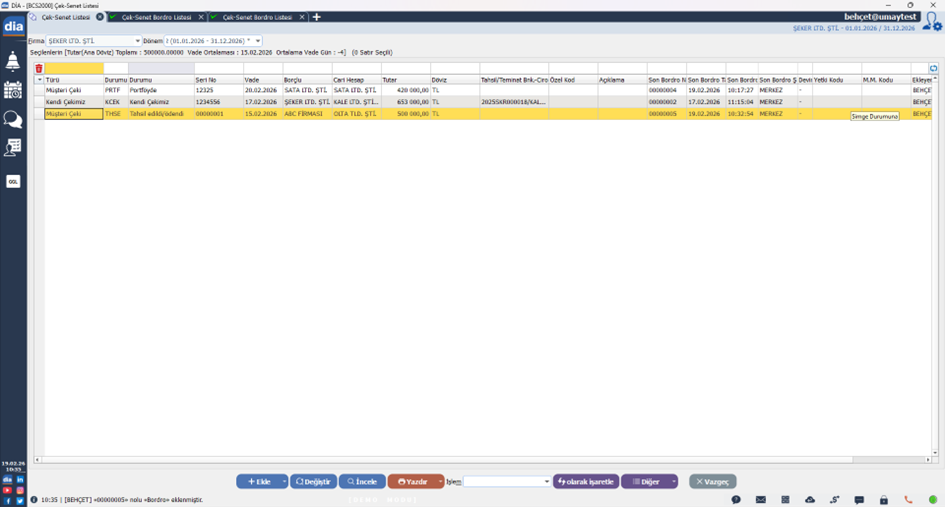Screen dimensions: 945x507
Task: Open the Diğer button dropdown arrow
Action: (673, 482)
